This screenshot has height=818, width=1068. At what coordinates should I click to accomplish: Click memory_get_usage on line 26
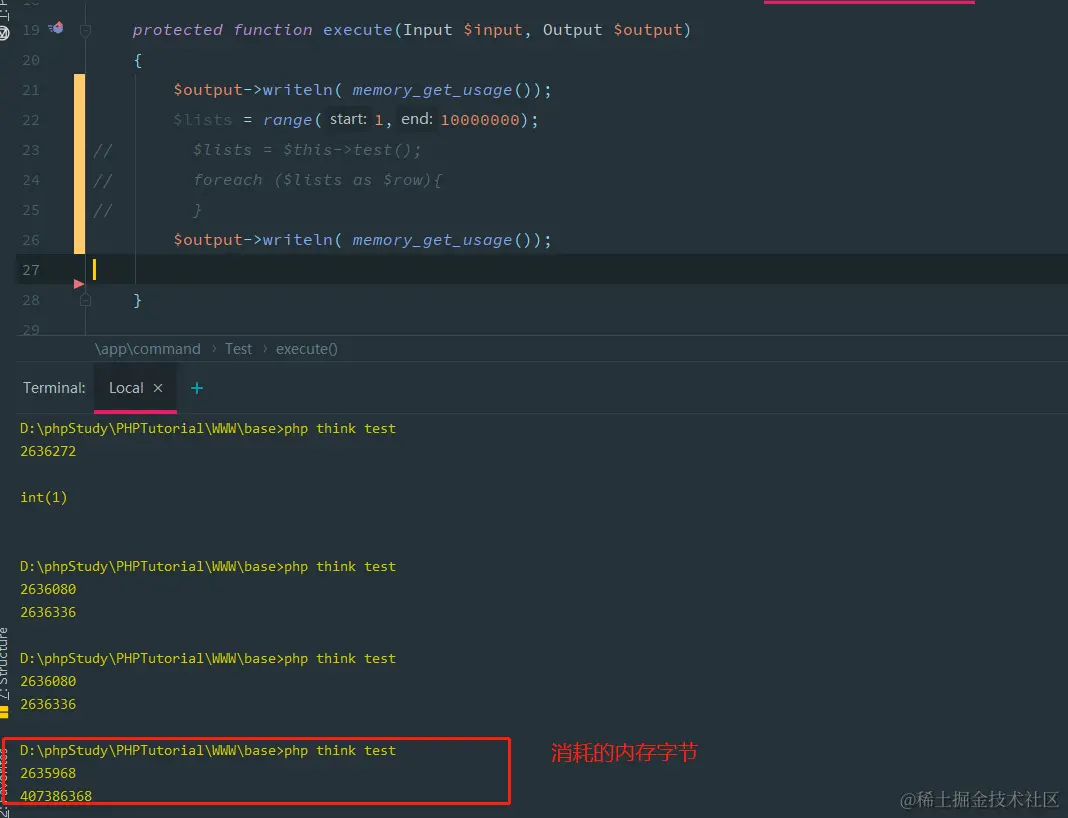(432, 240)
